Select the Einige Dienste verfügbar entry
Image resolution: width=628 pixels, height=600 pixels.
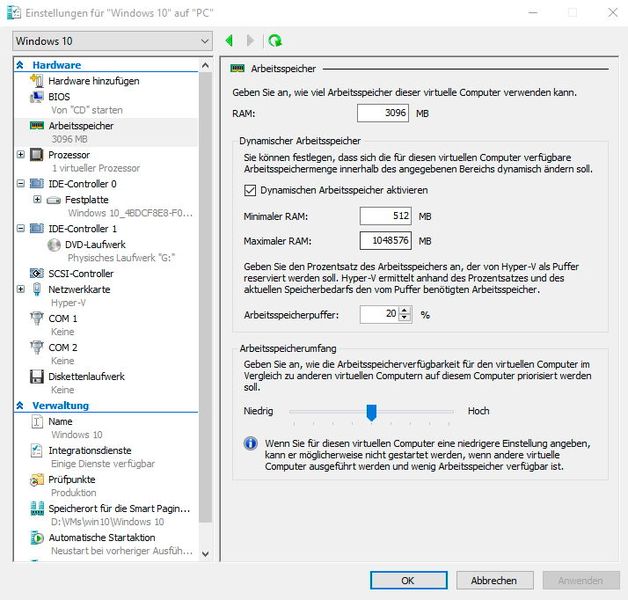click(103, 464)
